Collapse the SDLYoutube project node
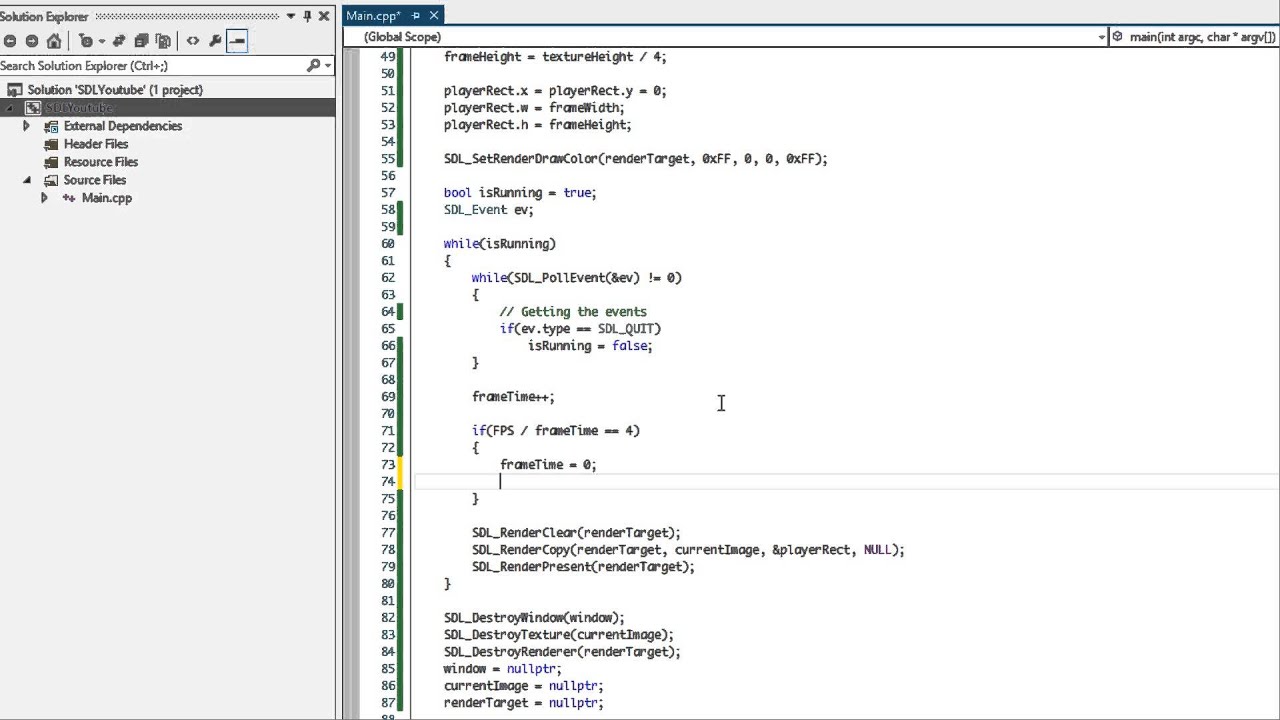Image resolution: width=1280 pixels, height=720 pixels. pos(11,108)
